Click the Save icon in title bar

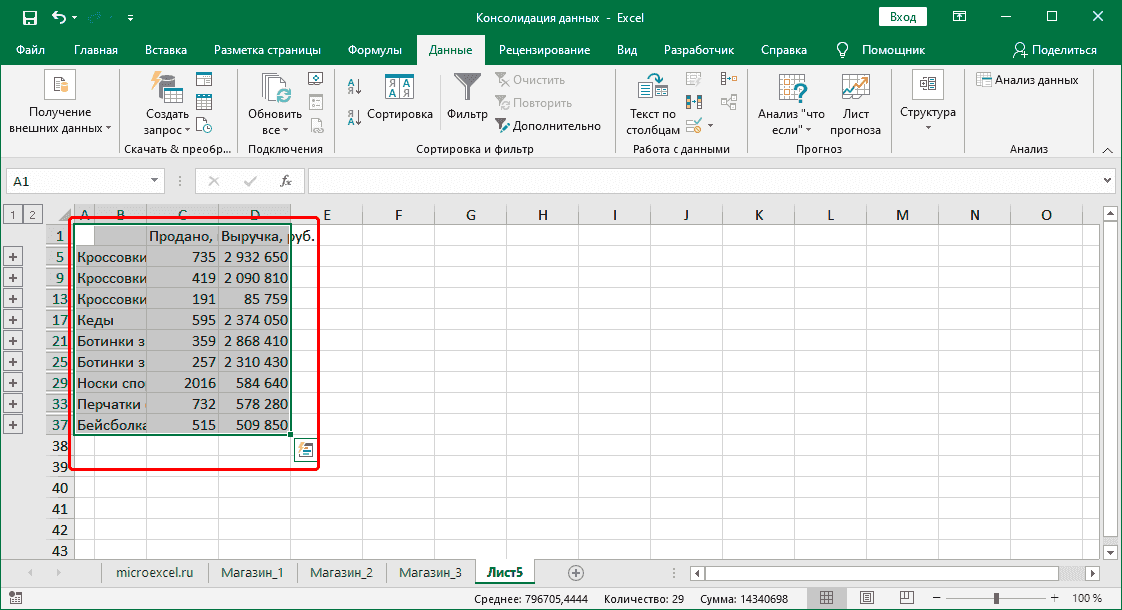tap(29, 17)
